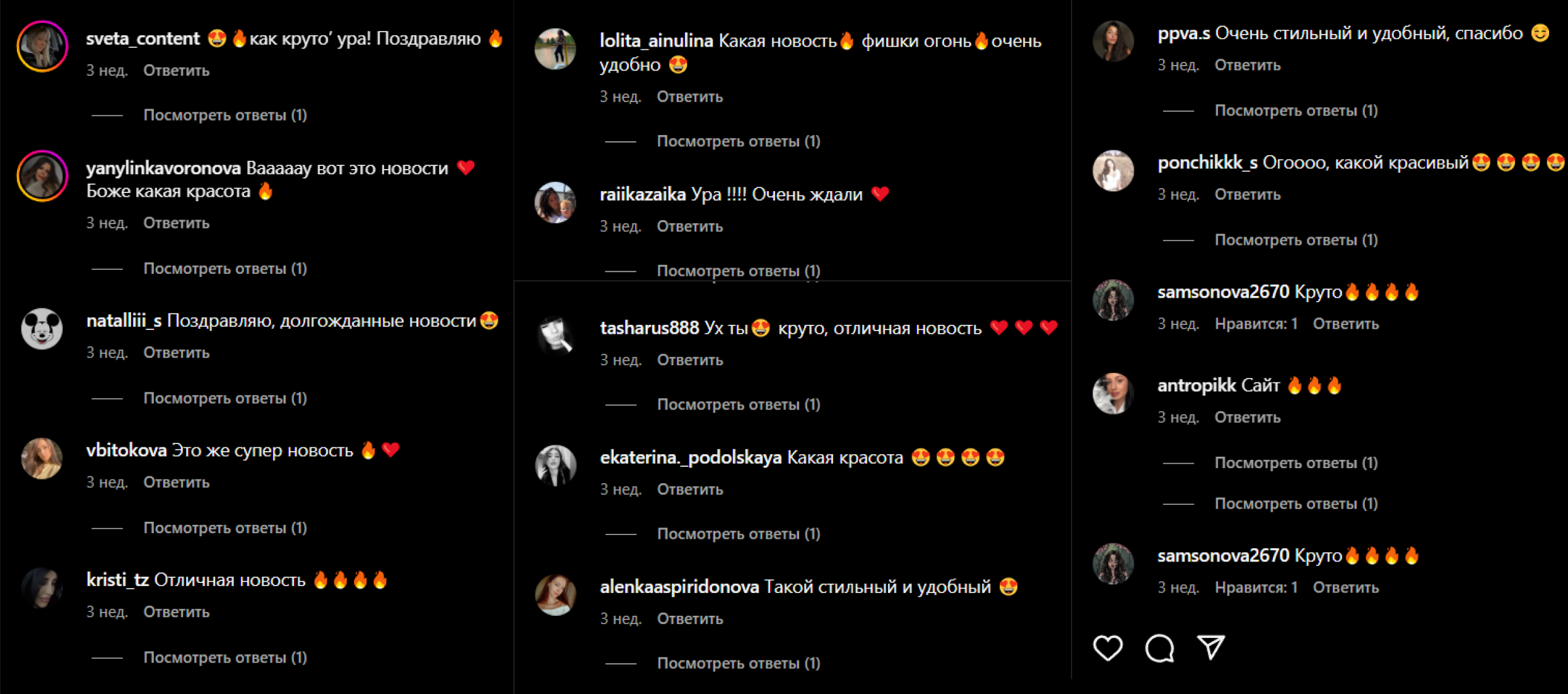Expand replies under sveta_content comment
The height and width of the screenshot is (694, 1568).
click(x=225, y=115)
